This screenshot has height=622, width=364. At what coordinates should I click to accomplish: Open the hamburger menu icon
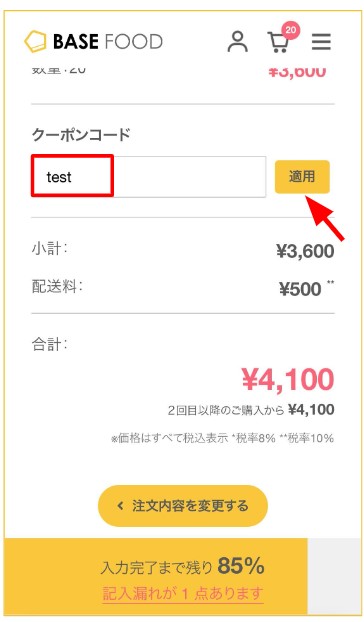[x=321, y=42]
